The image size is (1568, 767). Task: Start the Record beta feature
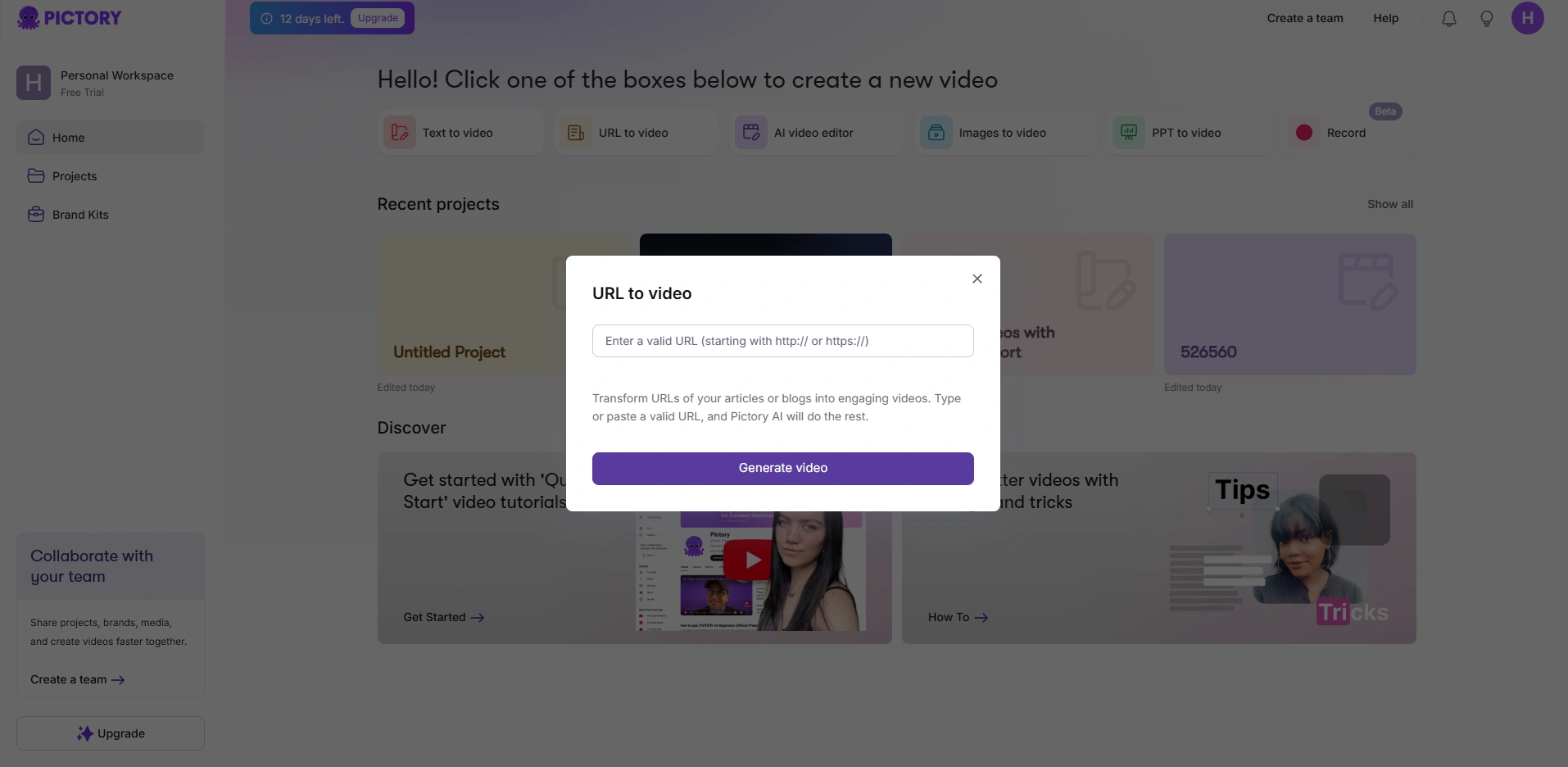1304,132
